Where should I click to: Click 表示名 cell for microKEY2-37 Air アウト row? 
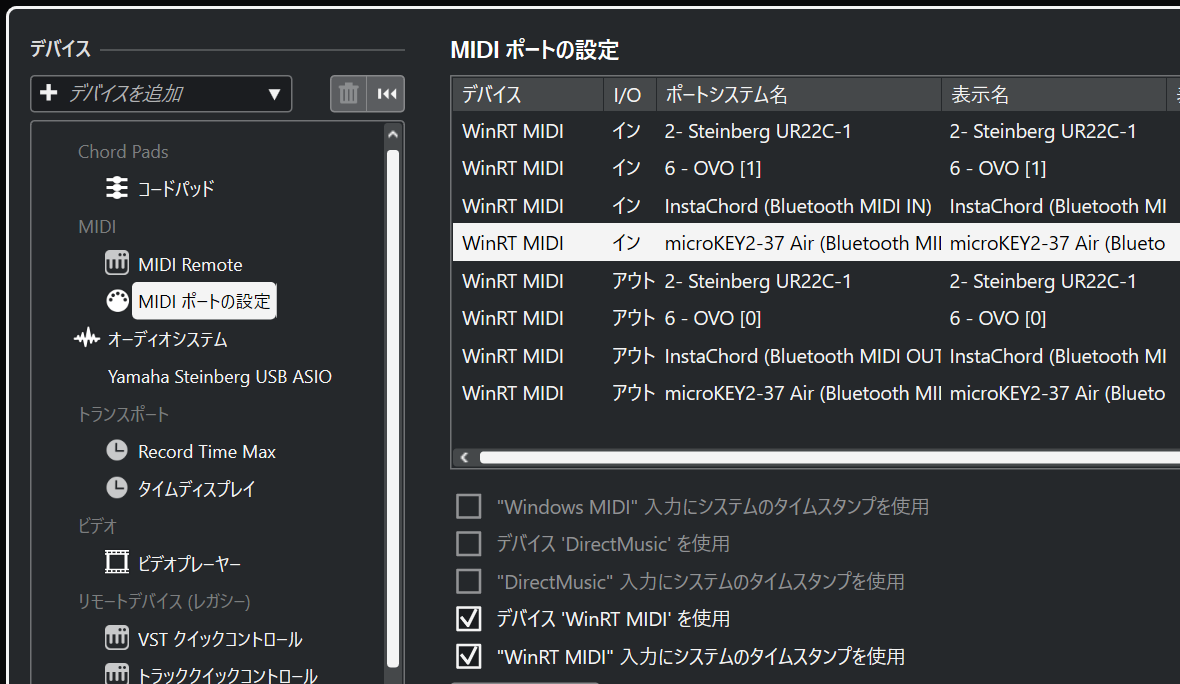[1057, 393]
